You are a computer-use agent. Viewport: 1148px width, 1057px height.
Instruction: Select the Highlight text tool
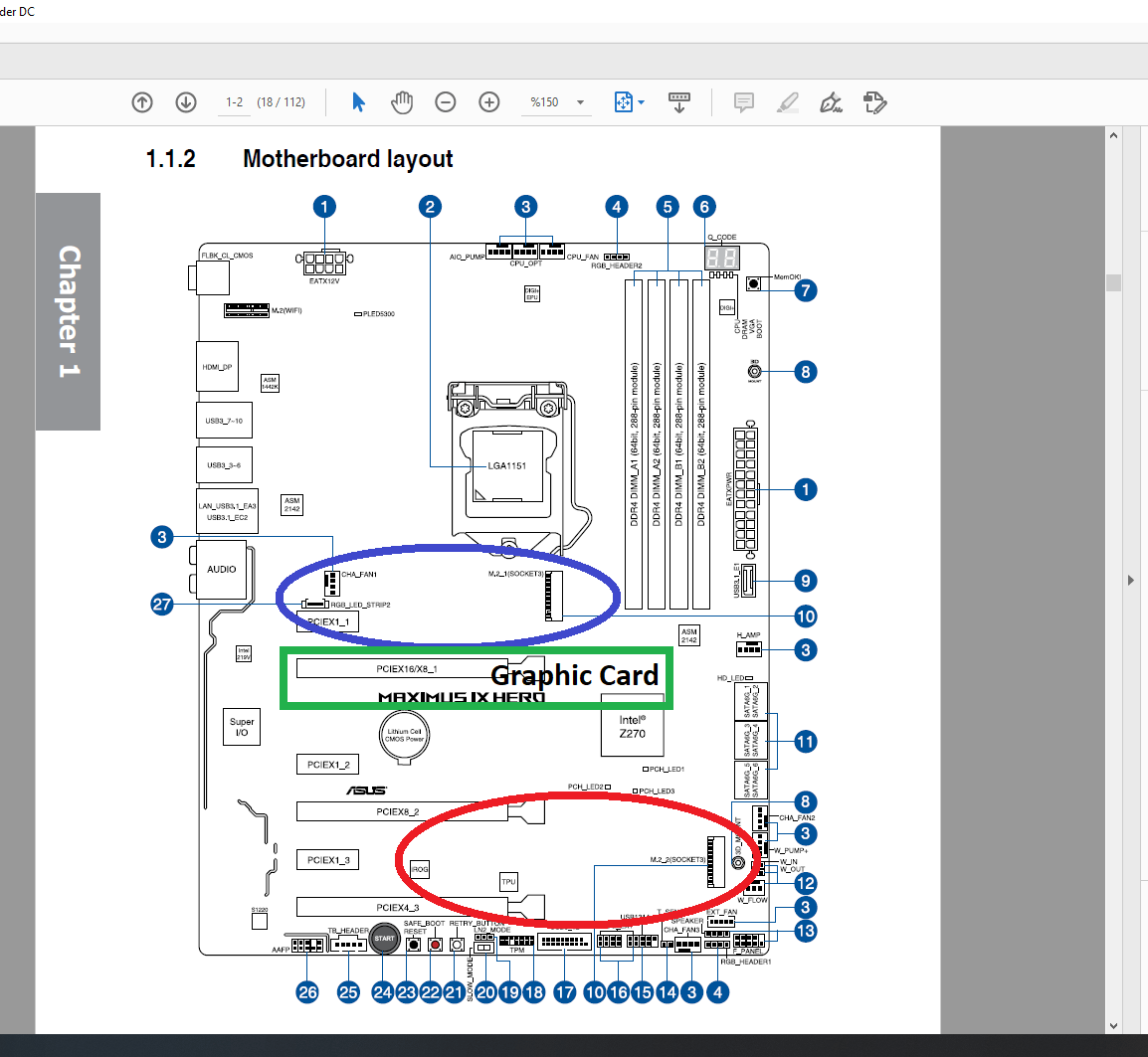point(787,102)
